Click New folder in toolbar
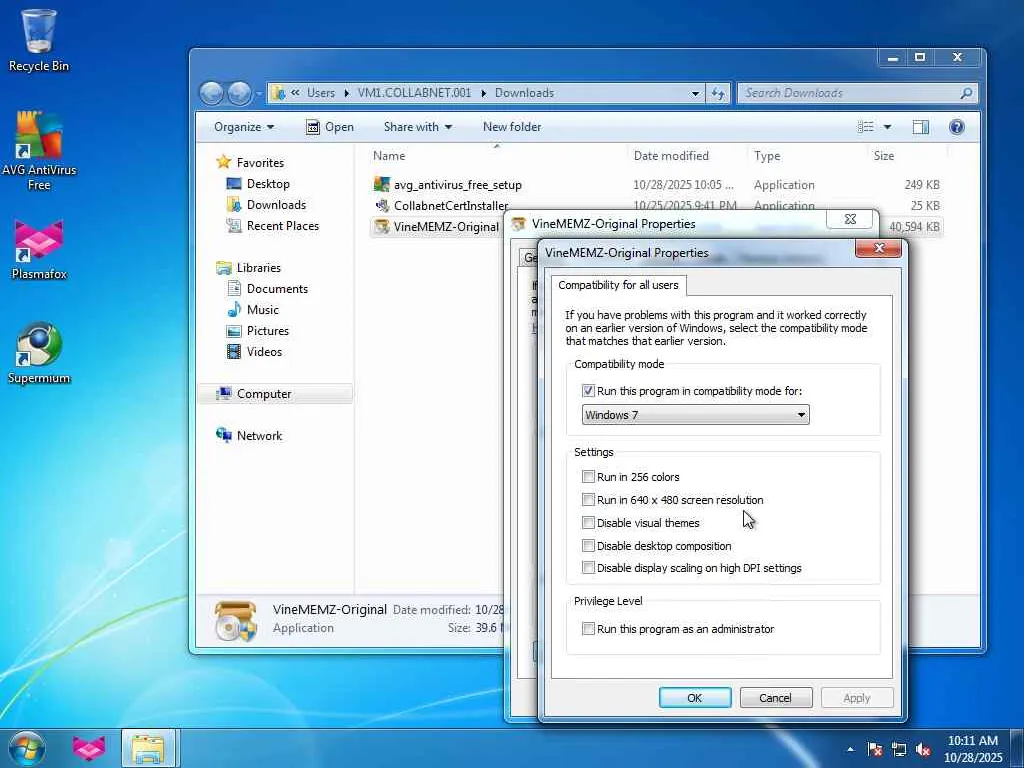This screenshot has height=768, width=1024. tap(512, 127)
